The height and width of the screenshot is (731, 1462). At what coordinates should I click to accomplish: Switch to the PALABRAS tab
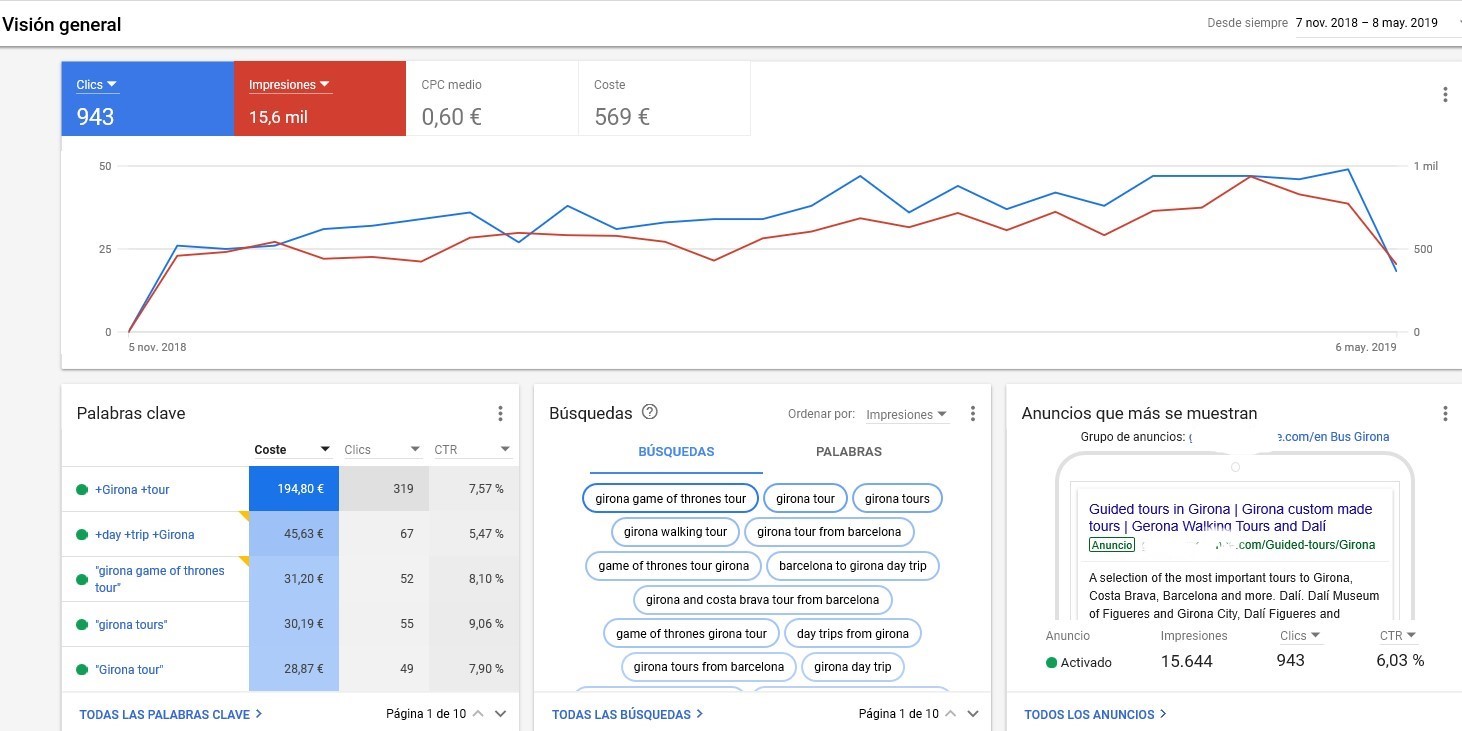coord(849,452)
